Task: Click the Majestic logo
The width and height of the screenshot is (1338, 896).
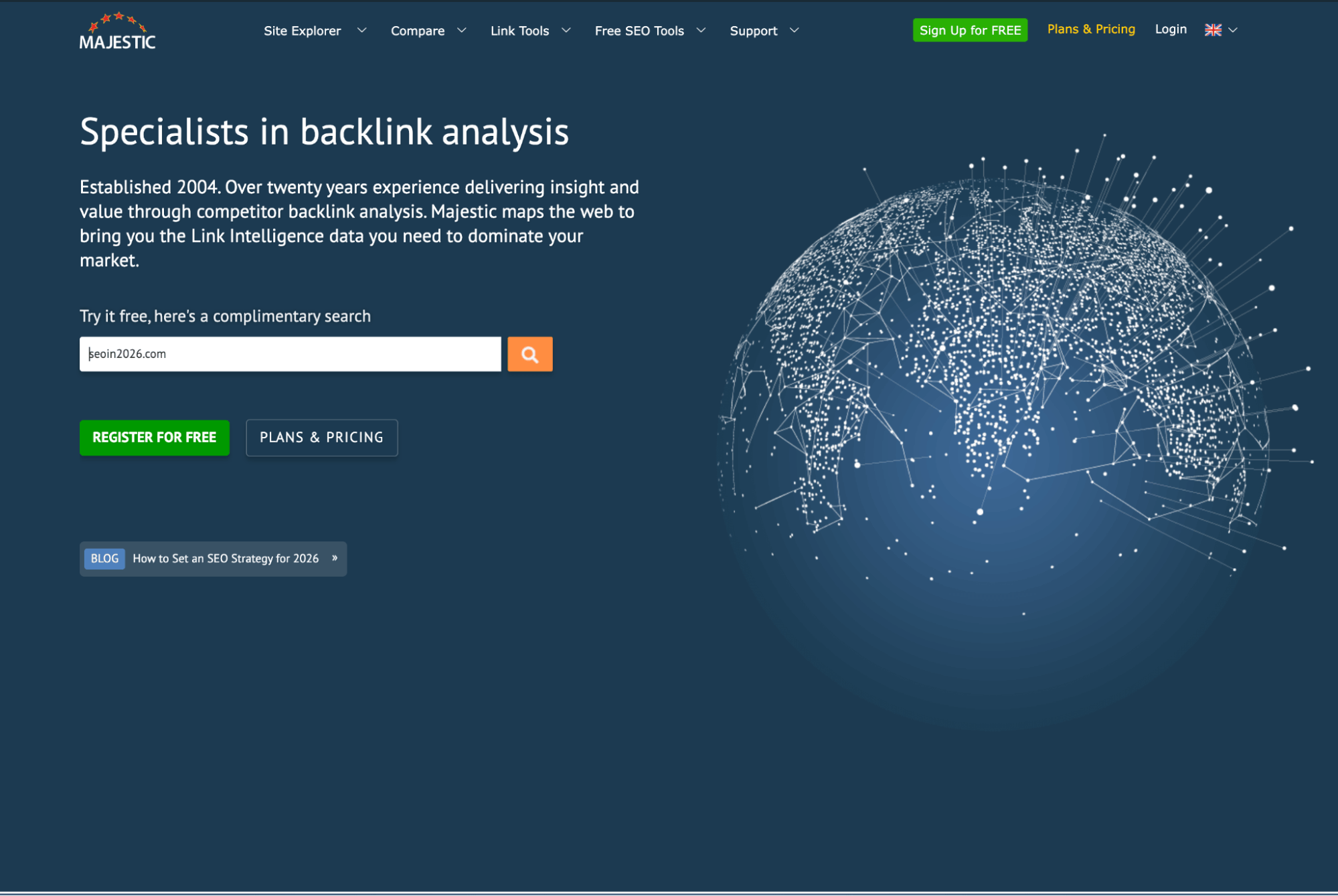Action: pyautogui.click(x=117, y=31)
